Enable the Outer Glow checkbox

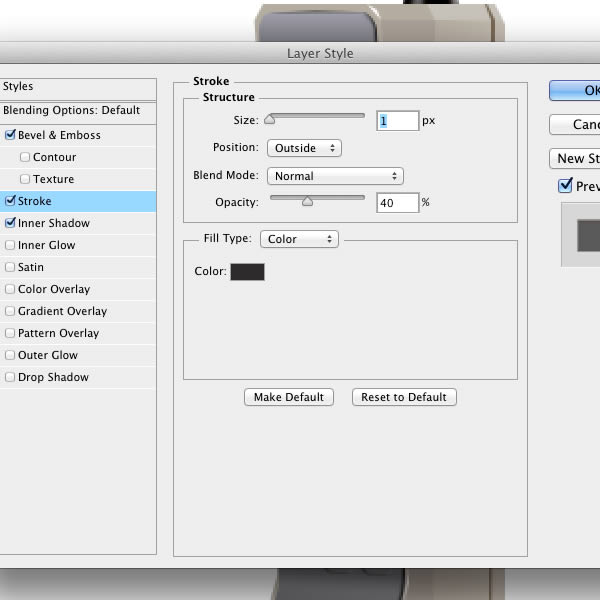point(10,355)
